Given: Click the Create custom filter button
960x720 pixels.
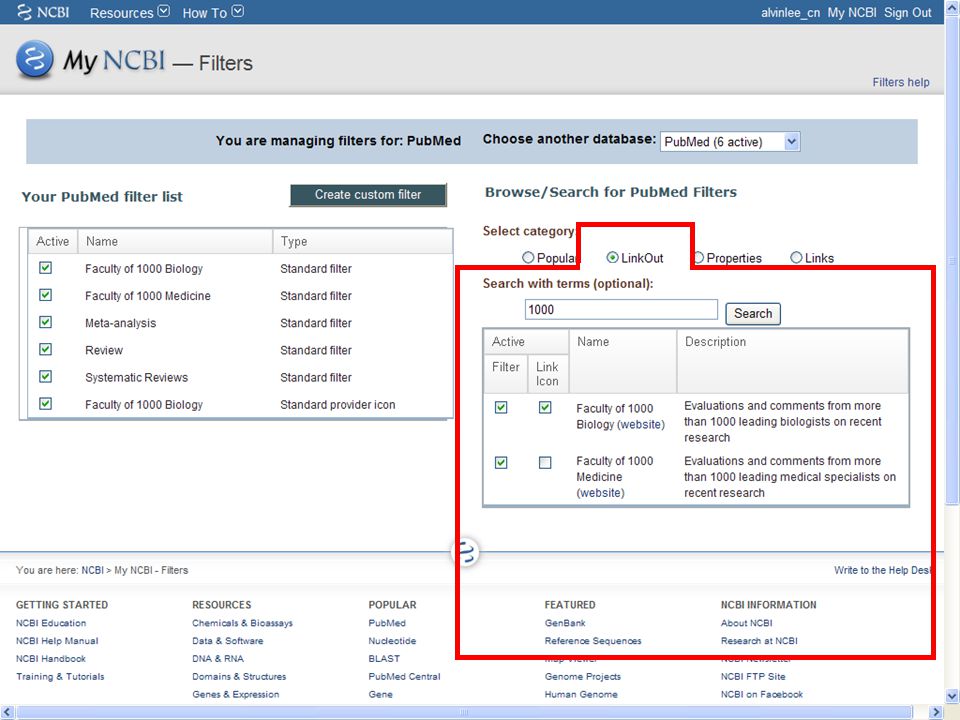Looking at the screenshot, I should (x=368, y=195).
